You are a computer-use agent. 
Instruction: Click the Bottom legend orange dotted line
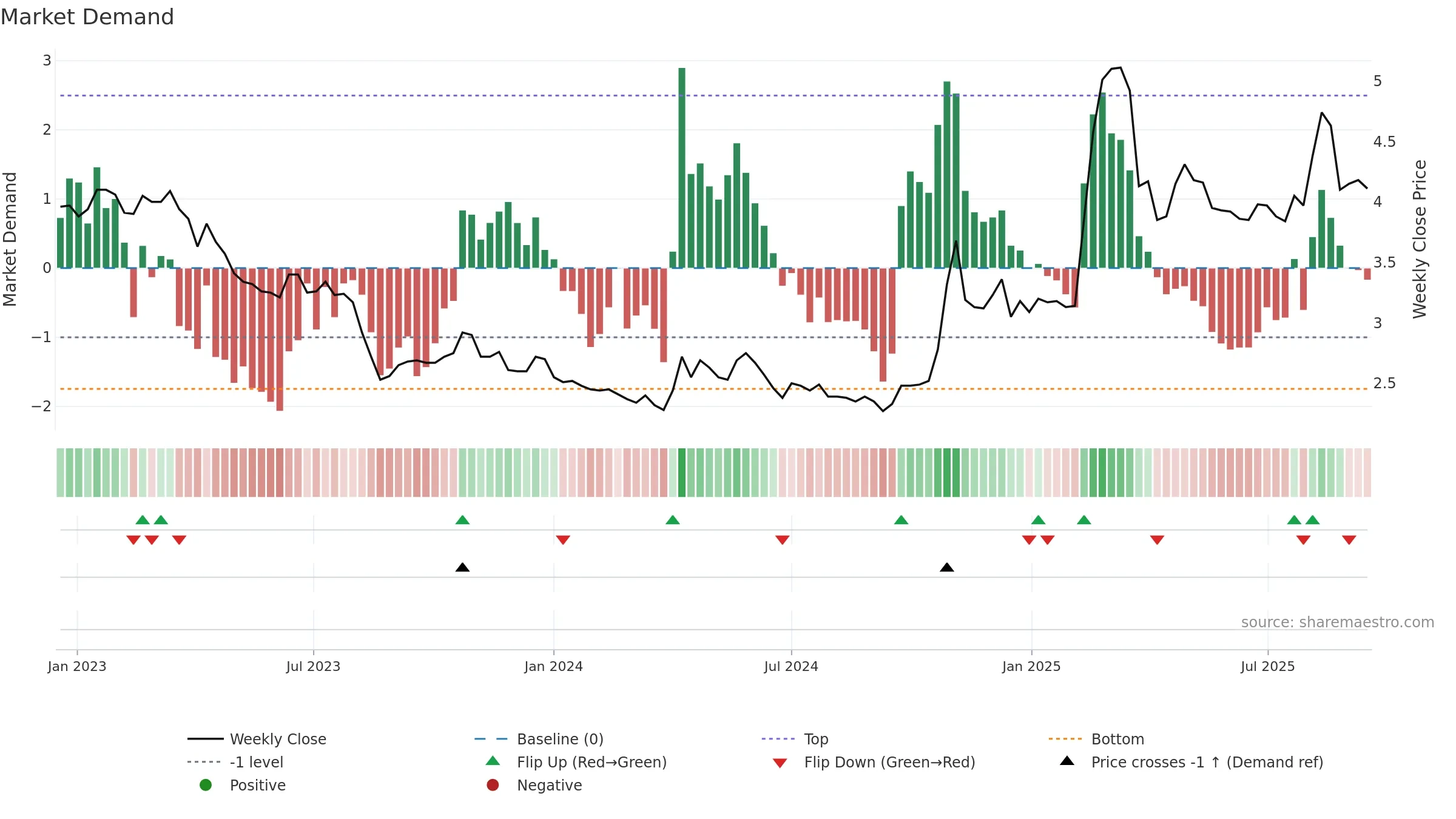click(1065, 739)
